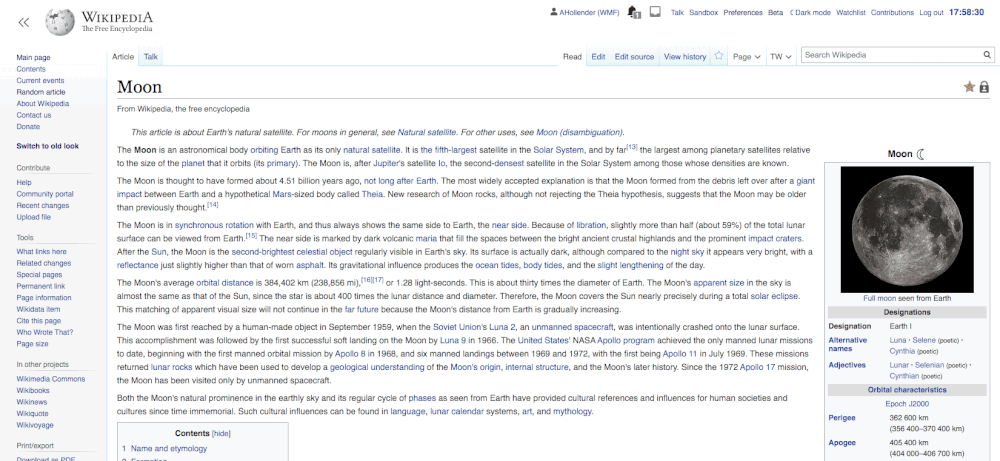This screenshot has width=1000, height=461.
Task: Open the alerts bell icon
Action: [x=633, y=13]
